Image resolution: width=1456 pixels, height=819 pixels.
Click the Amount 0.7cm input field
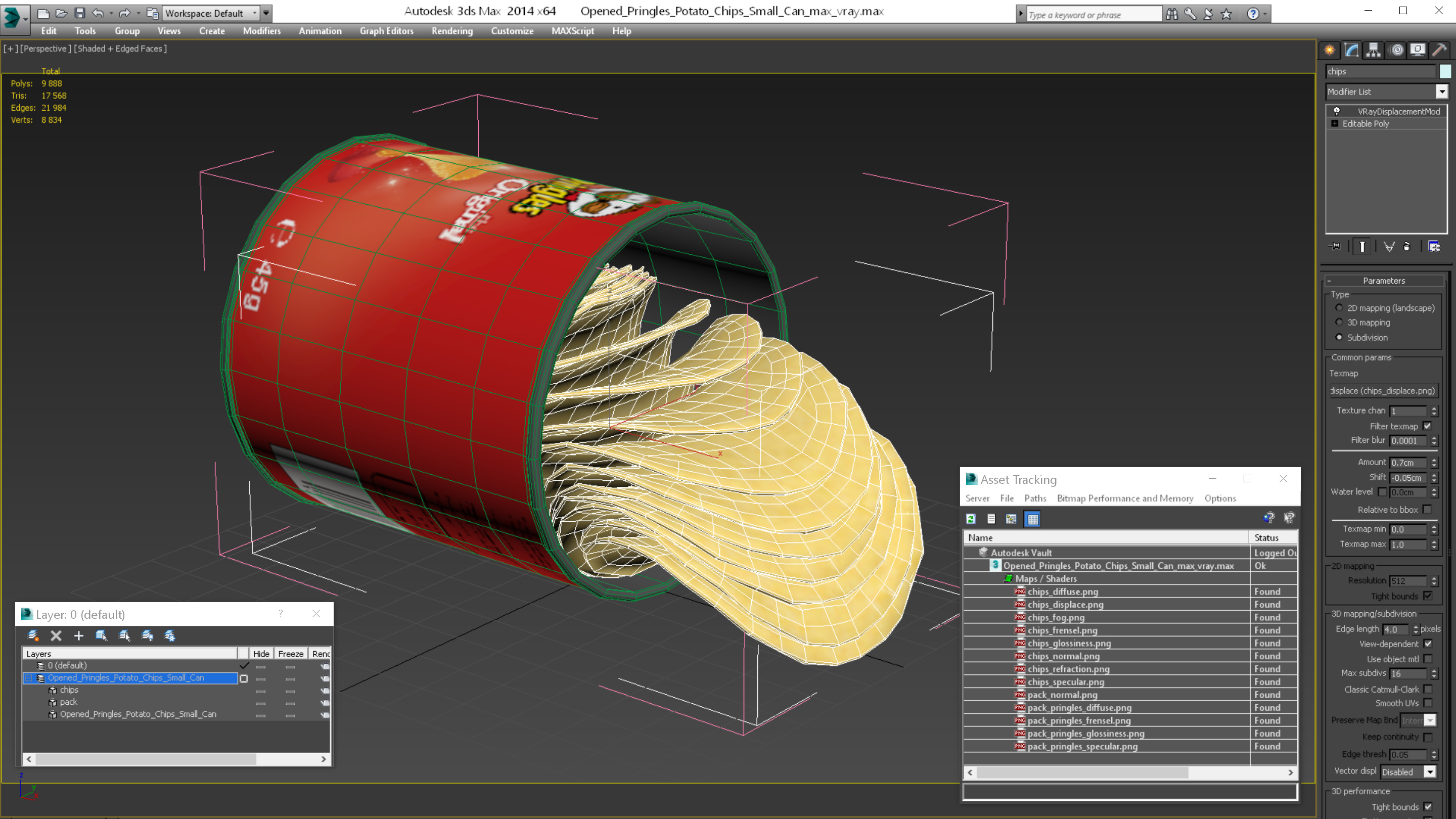pos(1408,463)
